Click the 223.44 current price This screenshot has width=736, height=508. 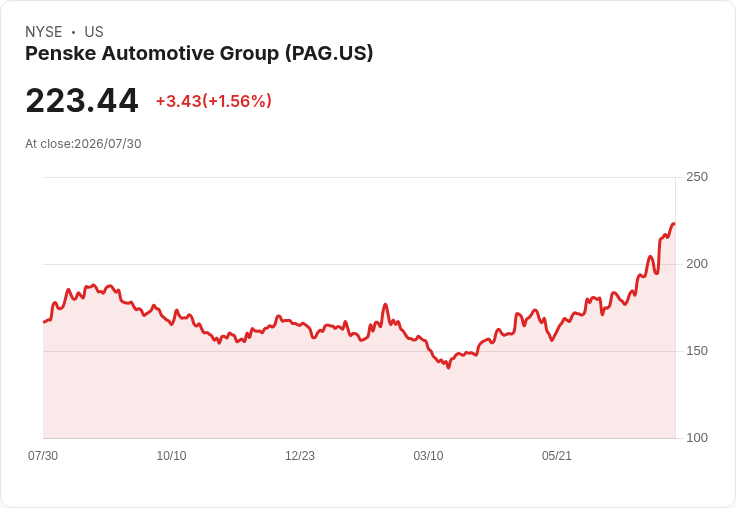tap(82, 100)
